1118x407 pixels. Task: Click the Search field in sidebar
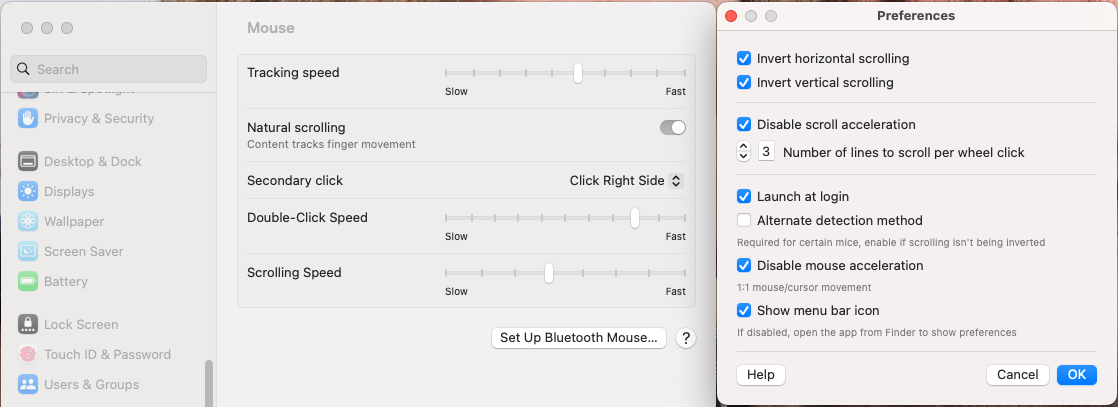(108, 69)
